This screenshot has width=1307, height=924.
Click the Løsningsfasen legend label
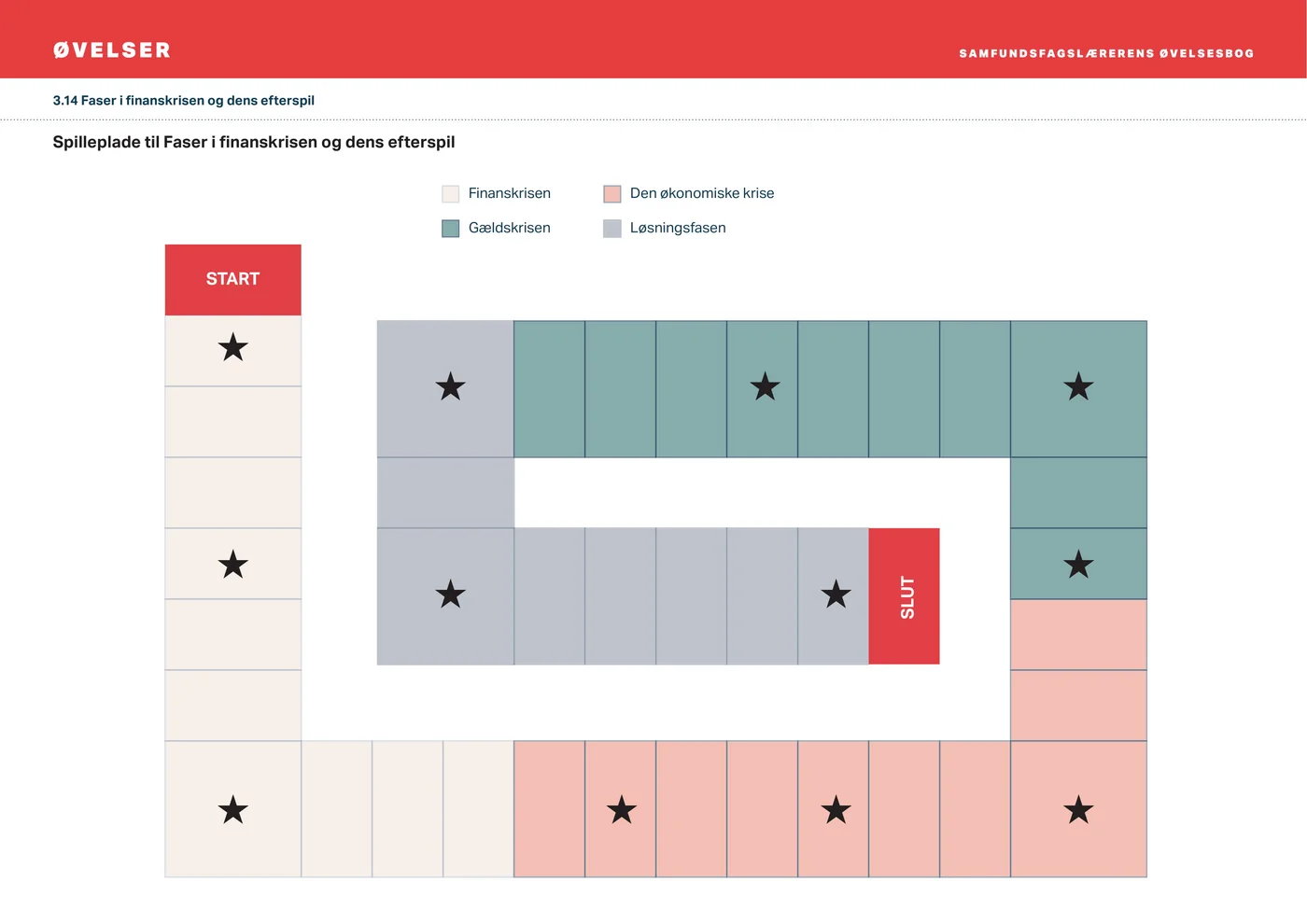click(x=678, y=228)
